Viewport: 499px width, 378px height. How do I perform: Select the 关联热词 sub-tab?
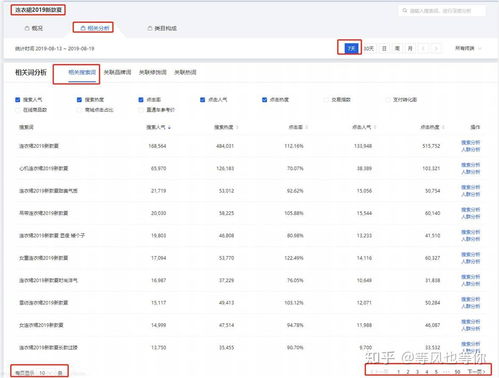tap(185, 72)
